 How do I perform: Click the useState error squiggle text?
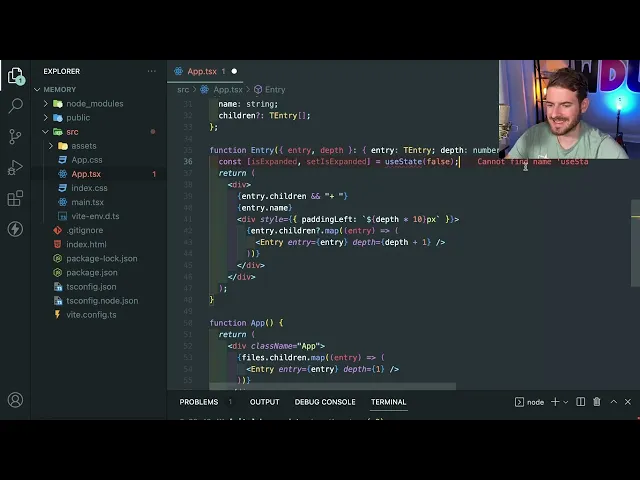click(x=403, y=162)
